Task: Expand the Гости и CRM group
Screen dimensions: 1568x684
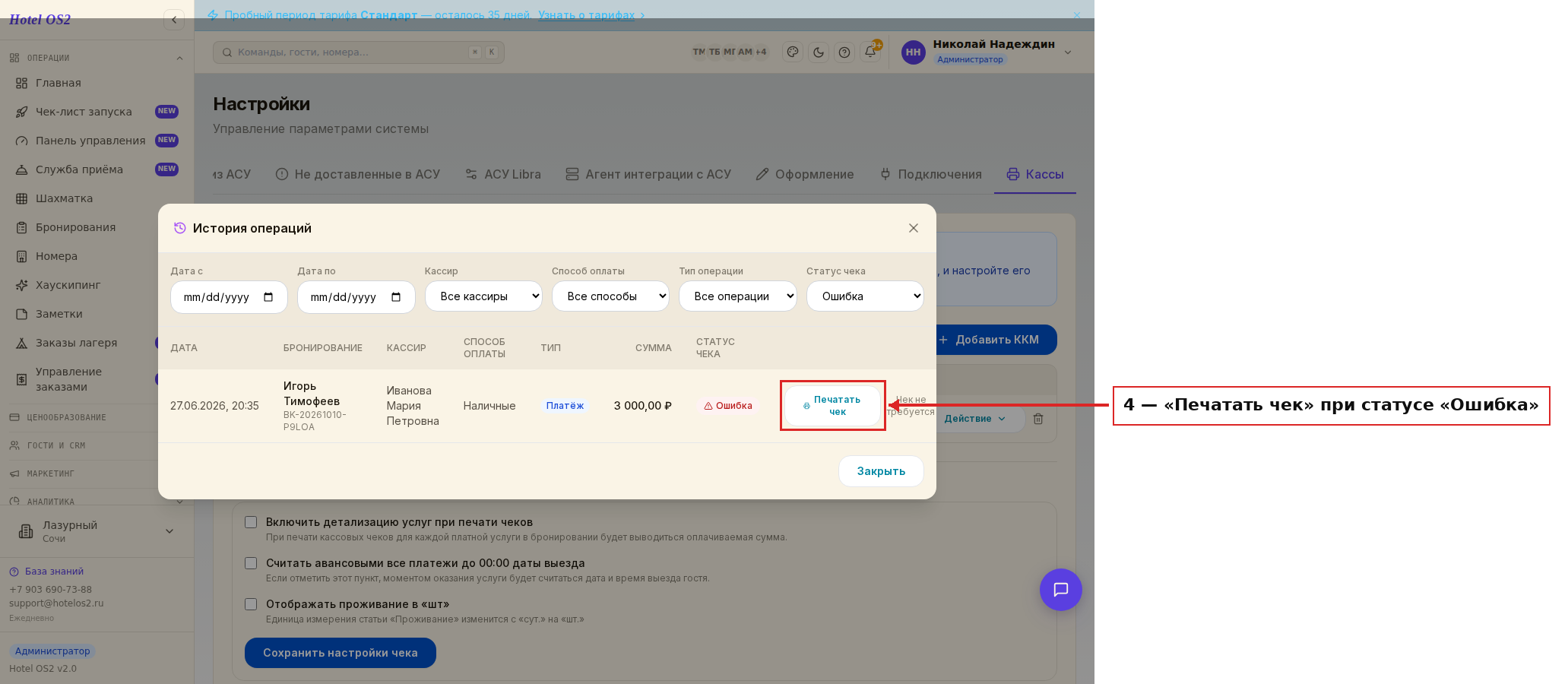Action: pos(97,445)
